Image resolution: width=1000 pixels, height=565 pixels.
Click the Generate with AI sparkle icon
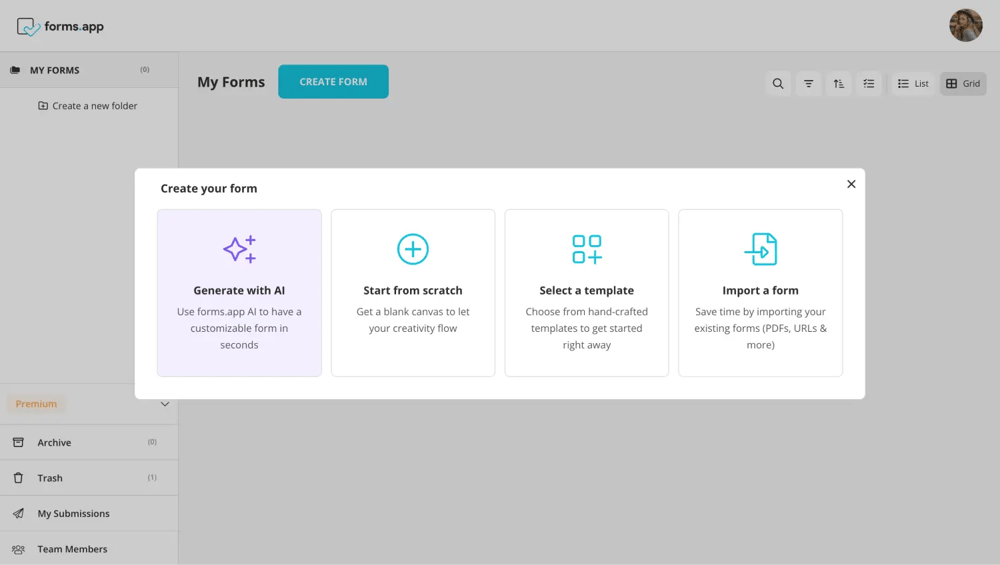coord(239,249)
